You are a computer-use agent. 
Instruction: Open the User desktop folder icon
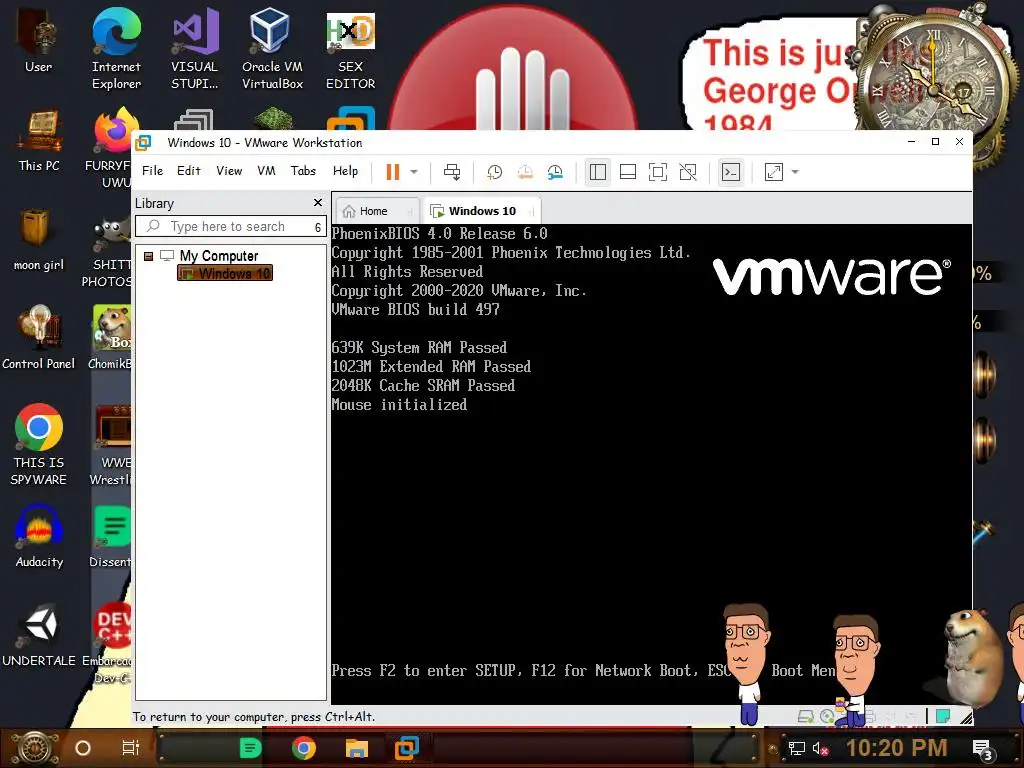tap(39, 42)
